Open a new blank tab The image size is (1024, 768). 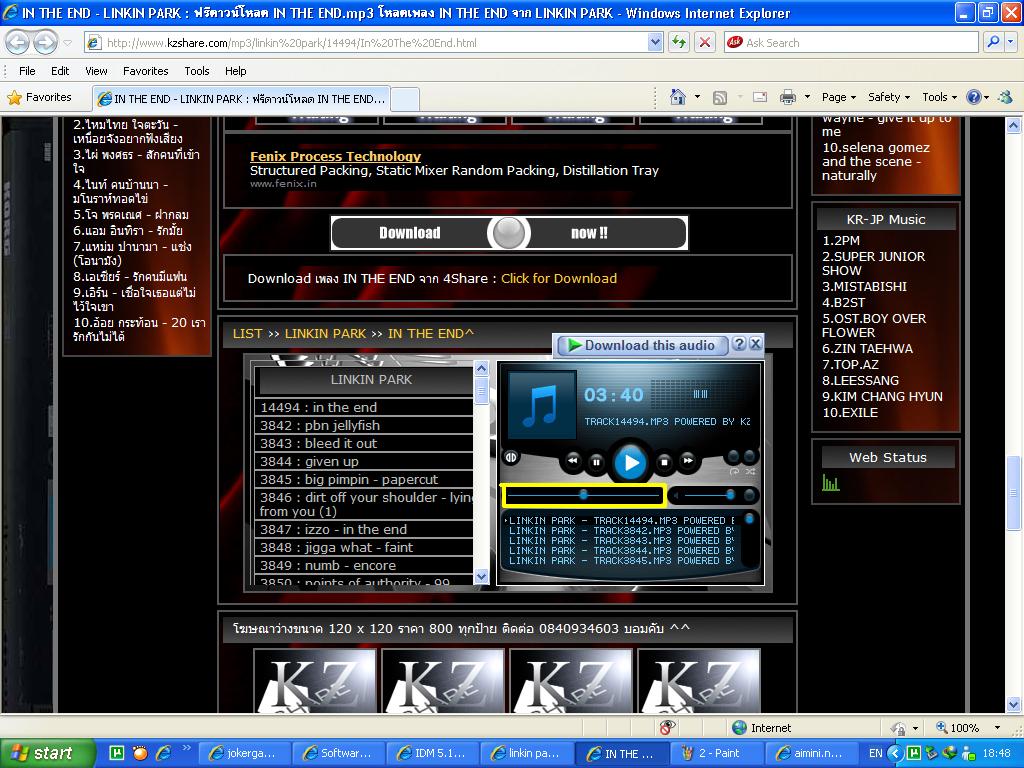(405, 99)
